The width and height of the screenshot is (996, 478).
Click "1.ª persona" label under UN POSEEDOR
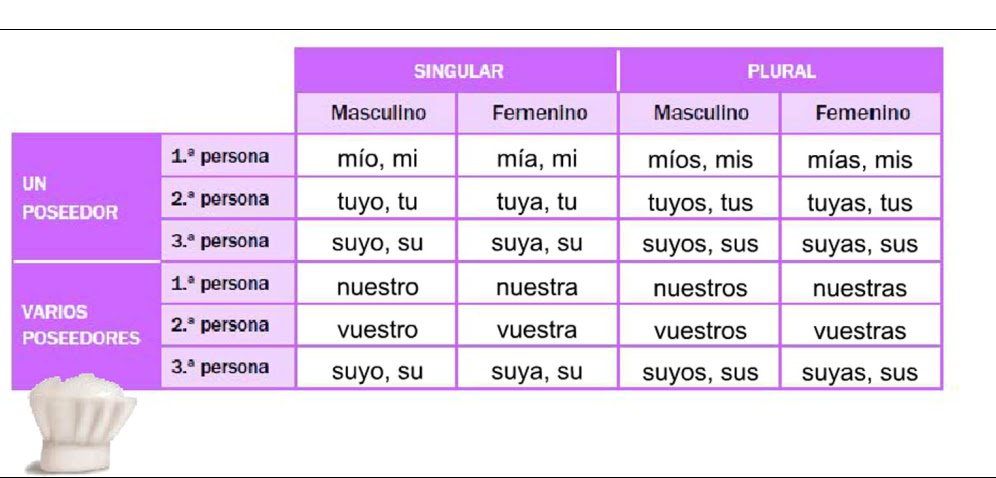[x=228, y=156]
